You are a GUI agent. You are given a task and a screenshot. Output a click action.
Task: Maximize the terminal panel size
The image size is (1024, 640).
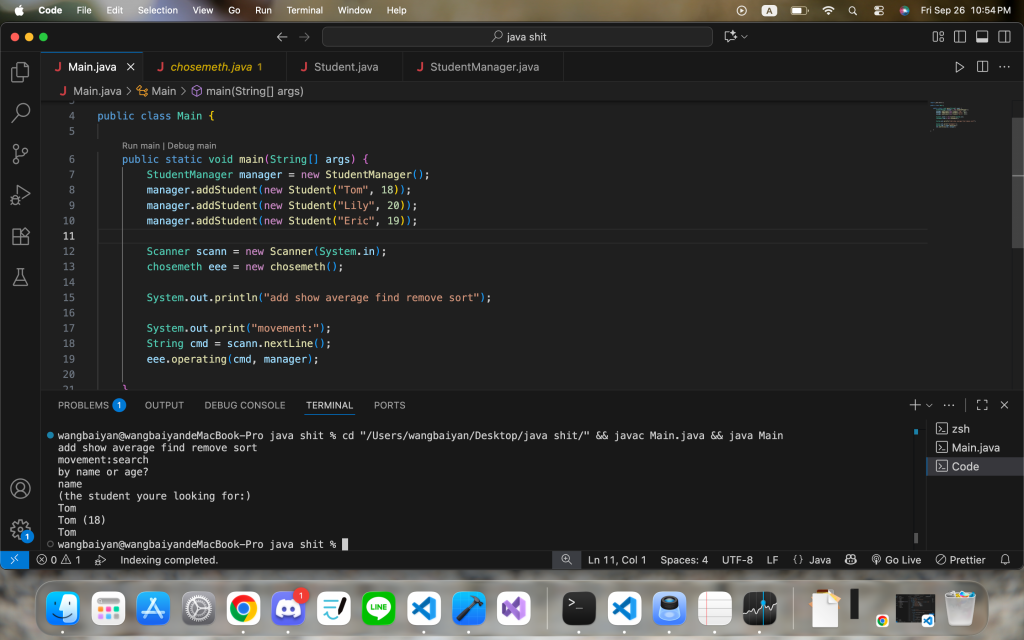click(x=982, y=405)
